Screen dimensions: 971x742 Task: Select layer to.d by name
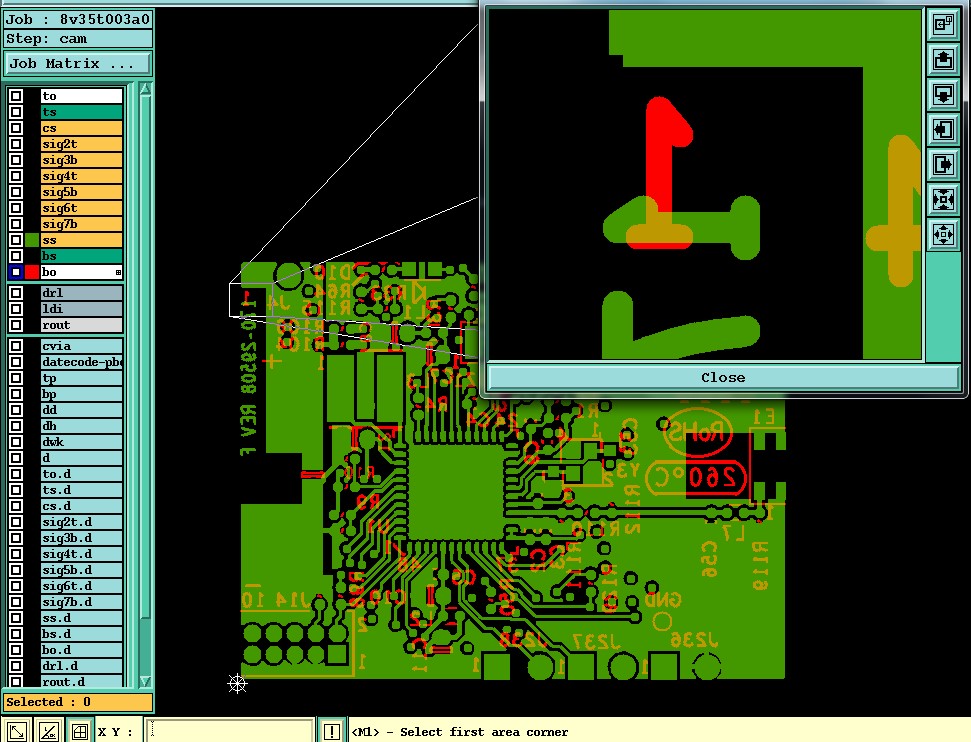tap(82, 474)
